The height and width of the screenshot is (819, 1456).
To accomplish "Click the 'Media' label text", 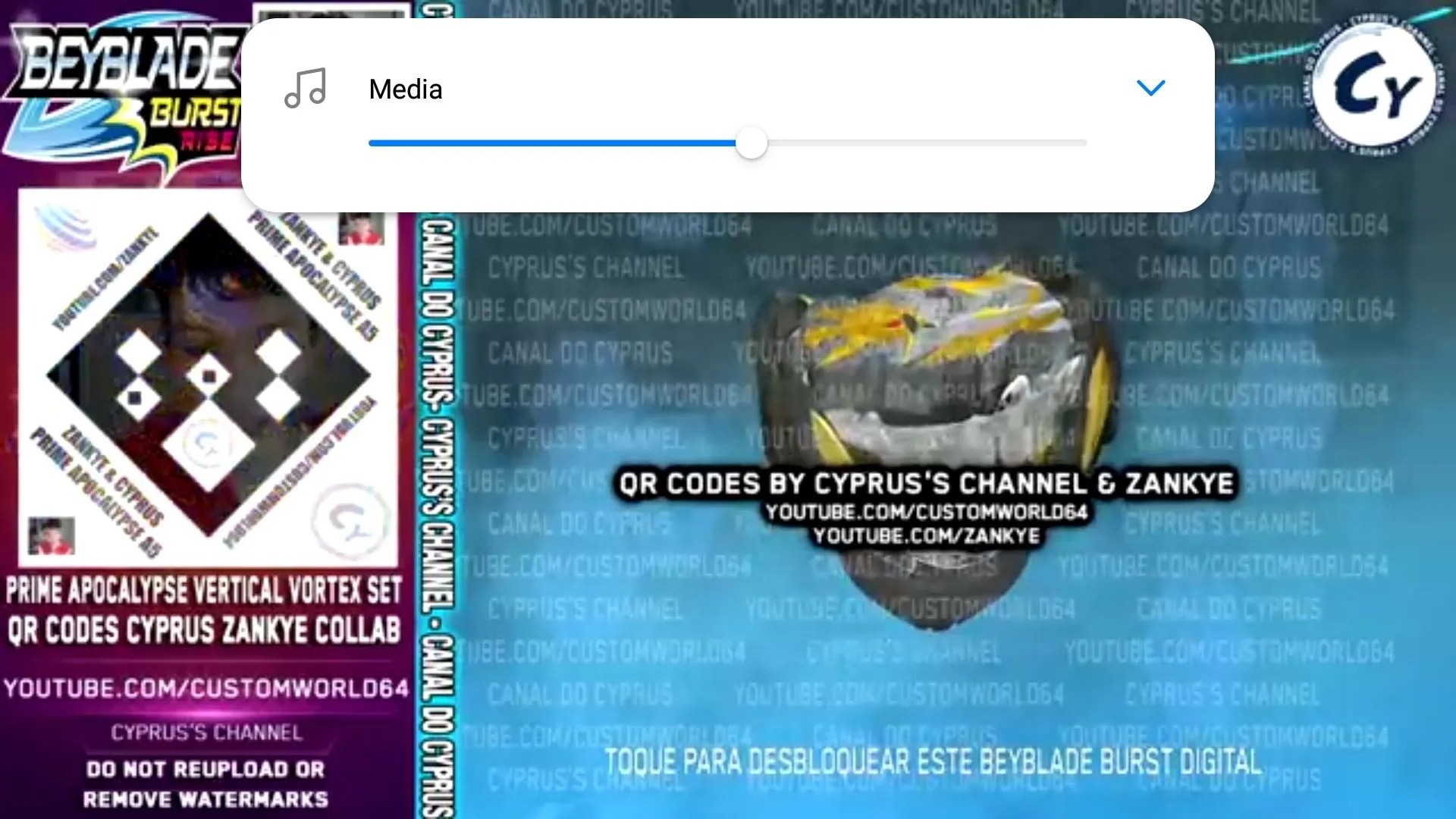I will pyautogui.click(x=406, y=89).
